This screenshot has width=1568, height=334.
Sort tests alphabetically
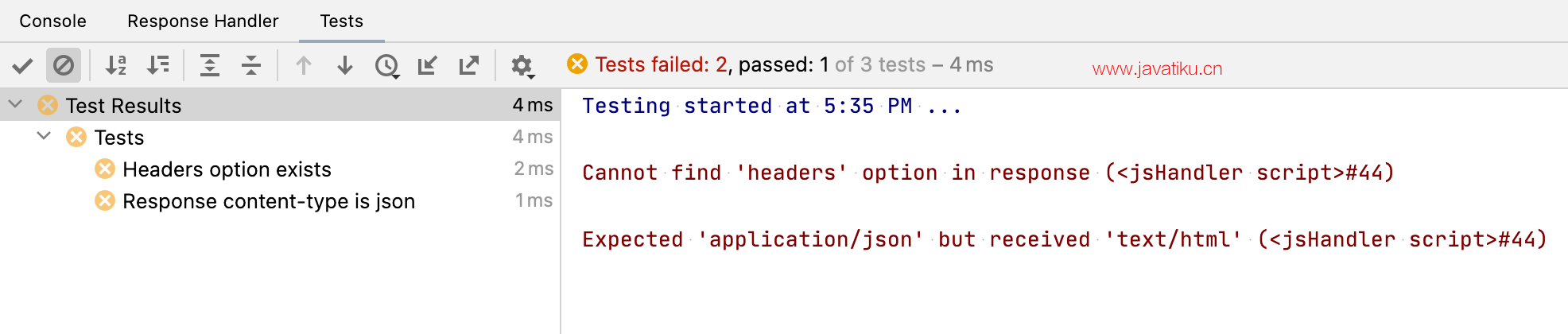116,65
